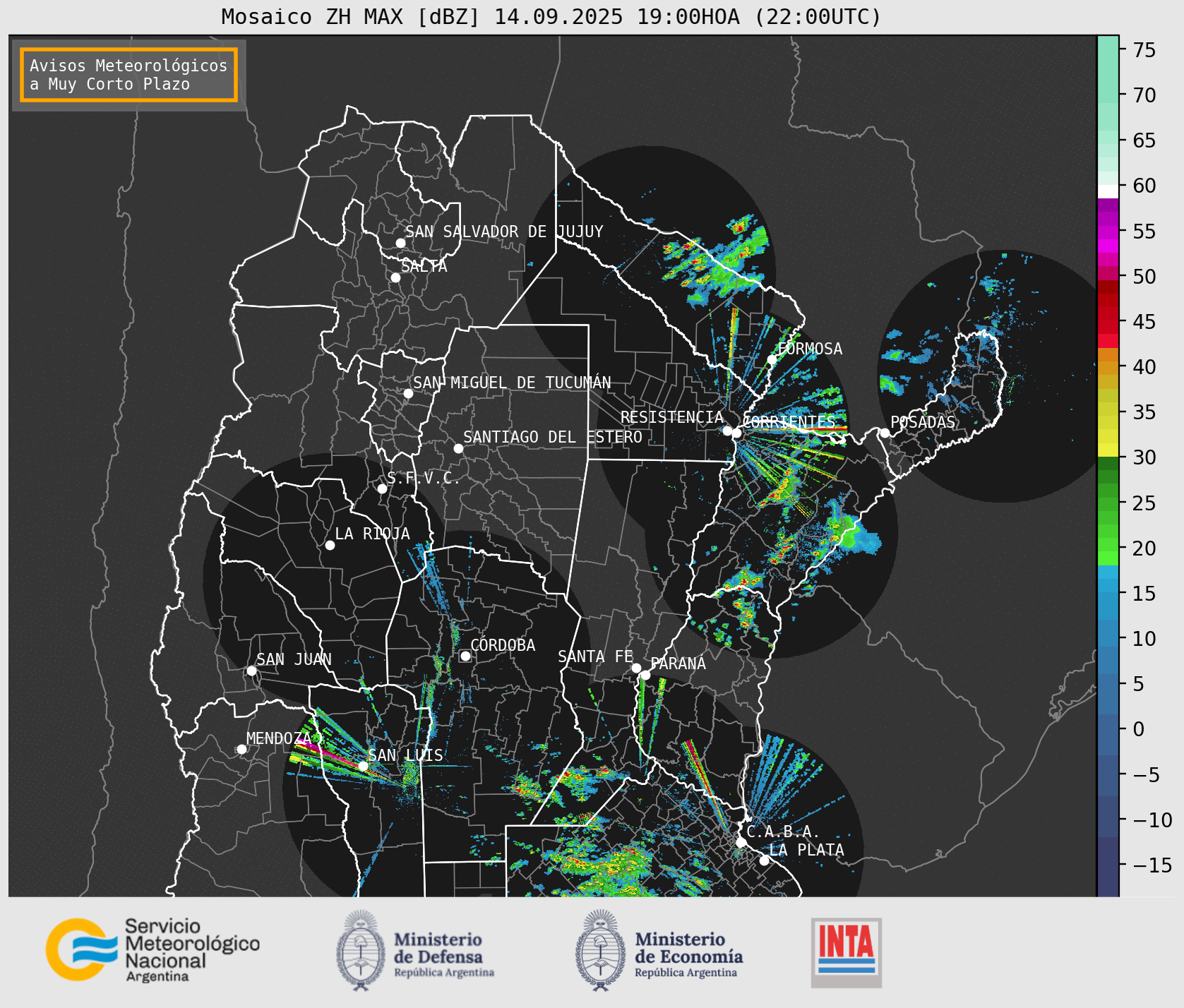The width and height of the screenshot is (1184, 1008).
Task: Select the La Rioja city dot
Action: point(330,545)
